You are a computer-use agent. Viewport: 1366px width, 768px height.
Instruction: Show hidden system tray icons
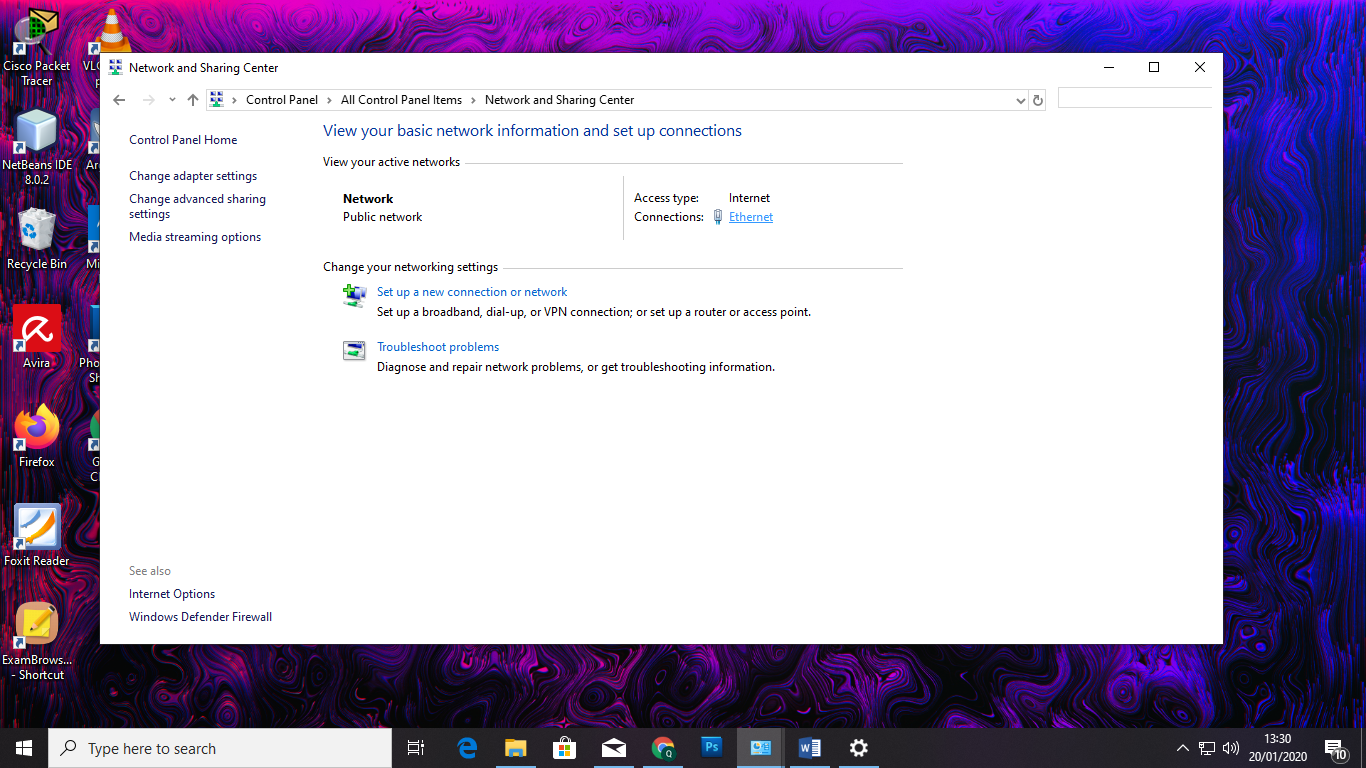point(1182,748)
